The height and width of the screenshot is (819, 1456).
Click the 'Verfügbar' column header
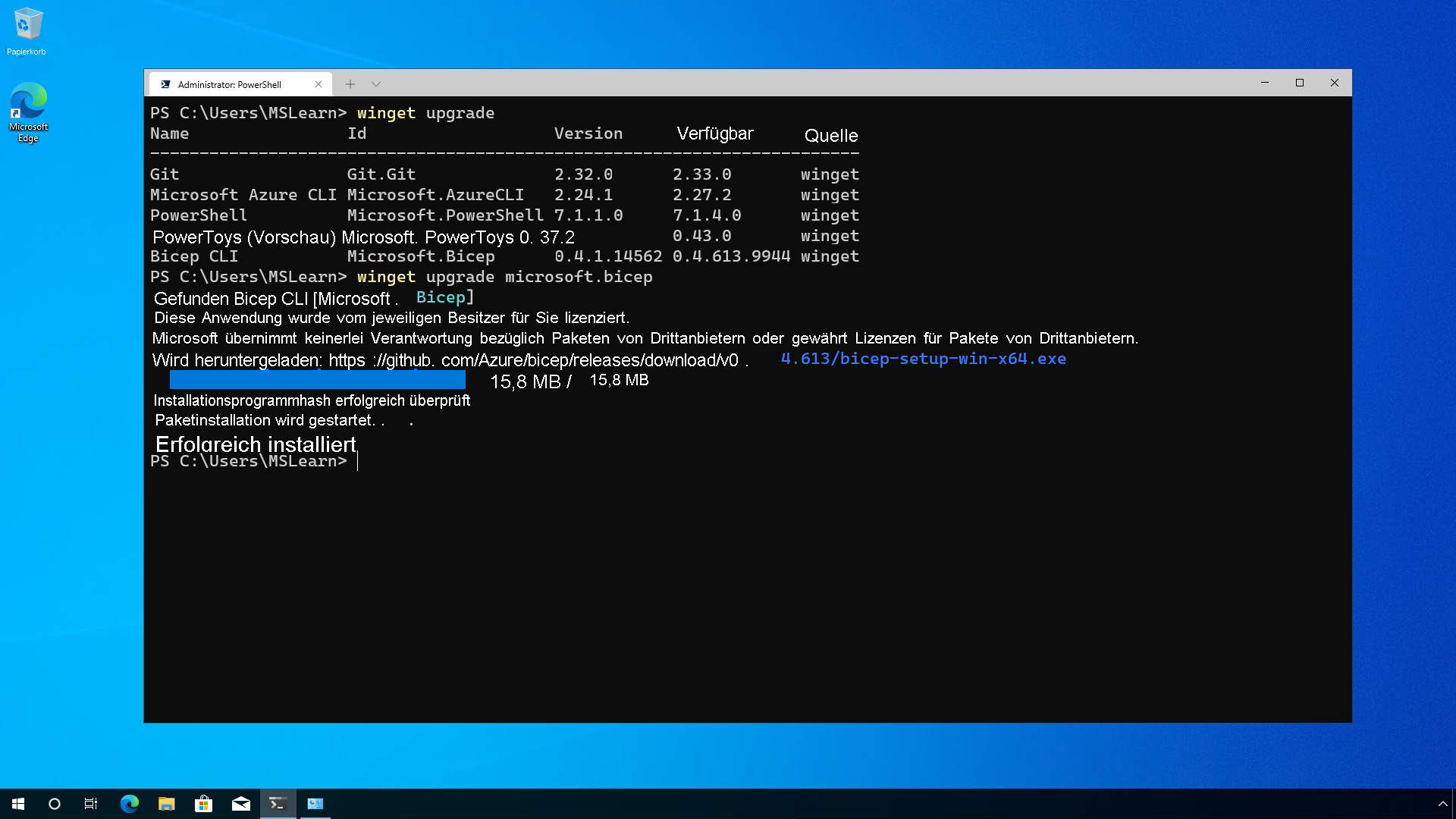(715, 133)
